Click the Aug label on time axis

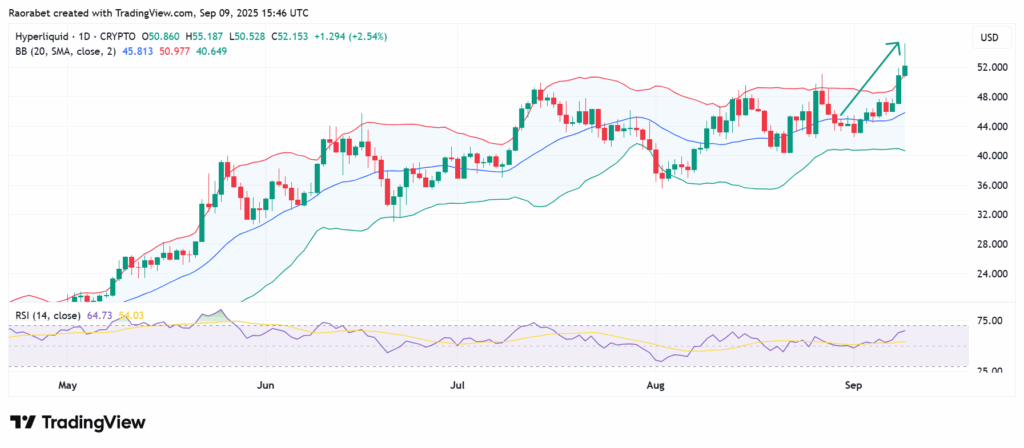[x=656, y=384]
